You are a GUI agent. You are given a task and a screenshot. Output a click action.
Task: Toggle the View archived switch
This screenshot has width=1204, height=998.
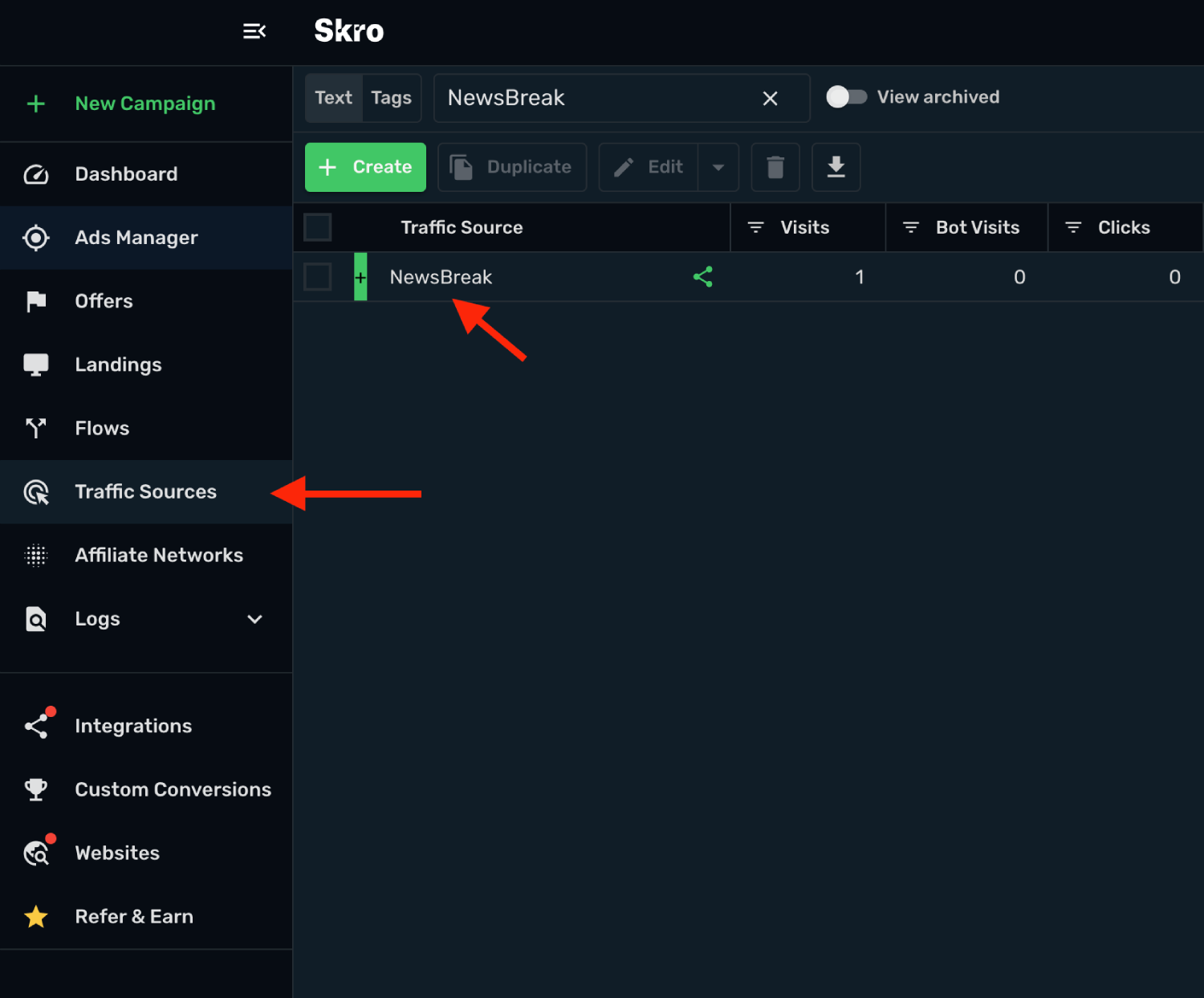click(847, 97)
